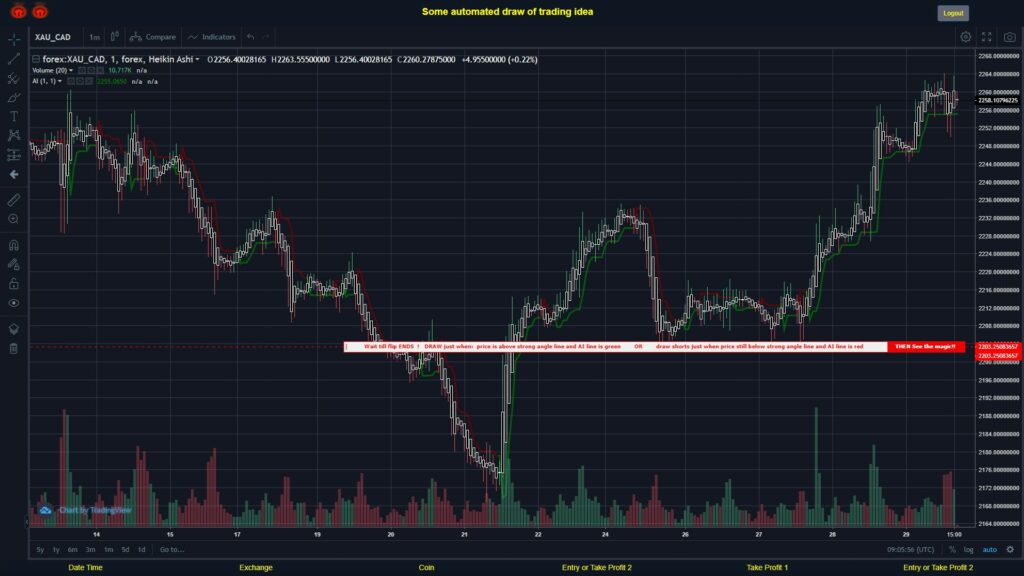1024x576 pixels.
Task: Activate the zoom in magnifier tool
Action: 14,219
